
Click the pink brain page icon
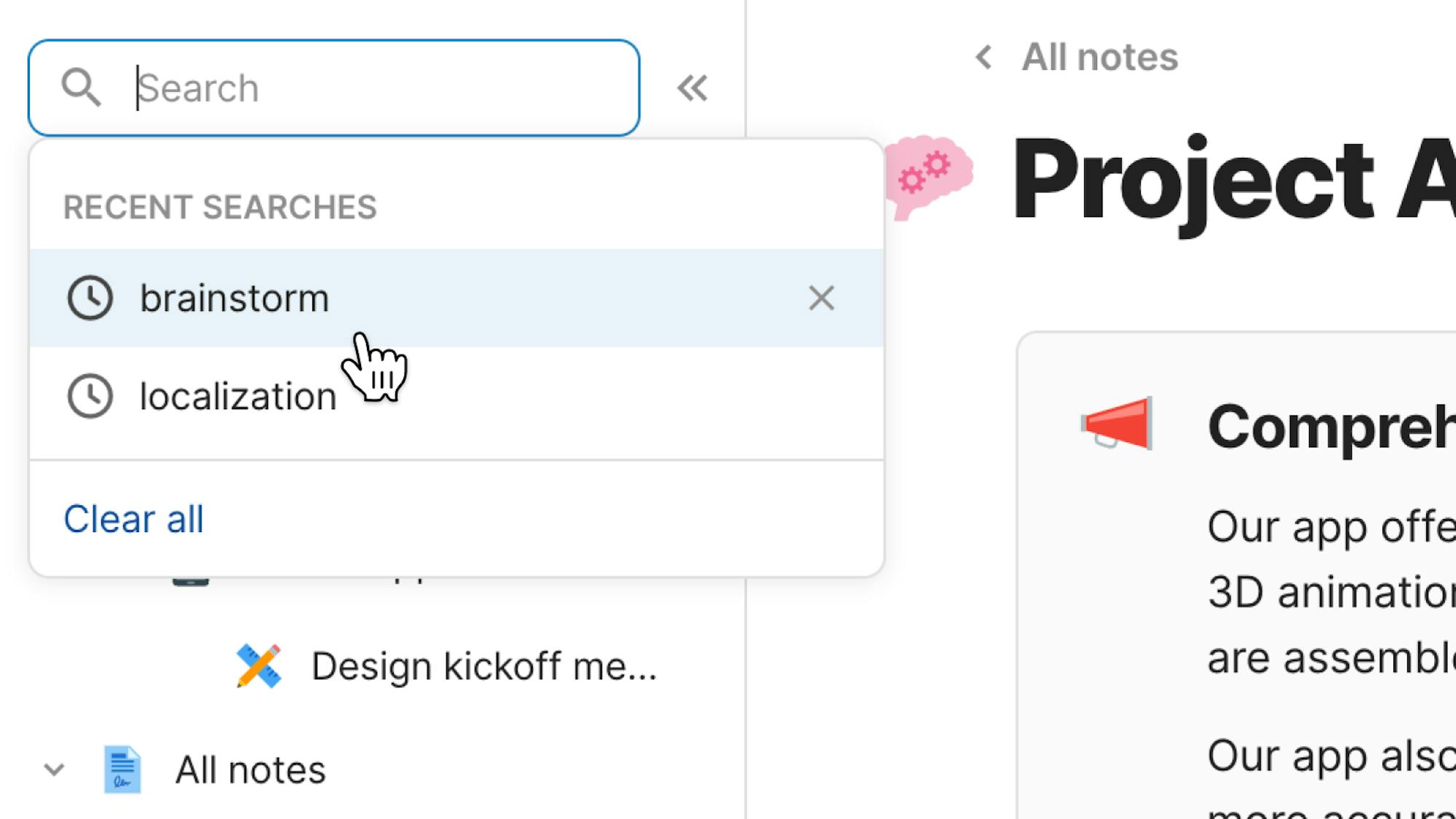[930, 176]
